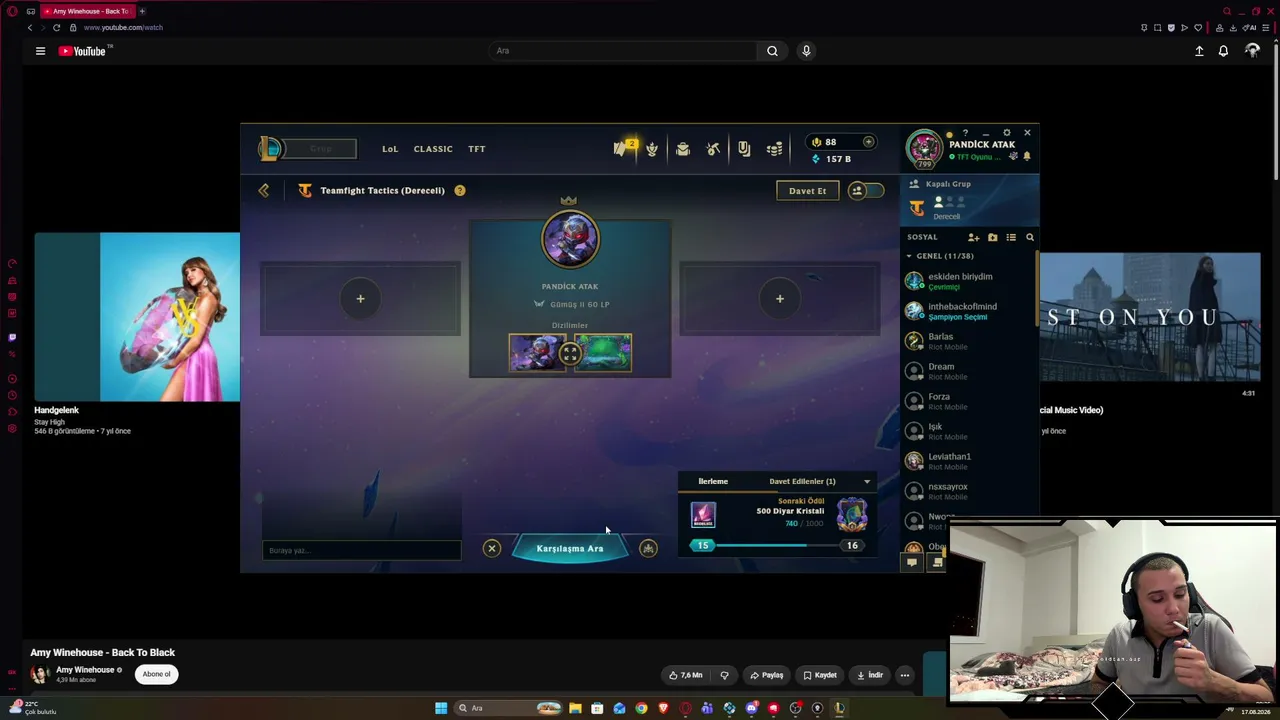The width and height of the screenshot is (1280, 720).
Task: Open the lobby team comps Dizilimler thumbnail
Action: [570, 353]
